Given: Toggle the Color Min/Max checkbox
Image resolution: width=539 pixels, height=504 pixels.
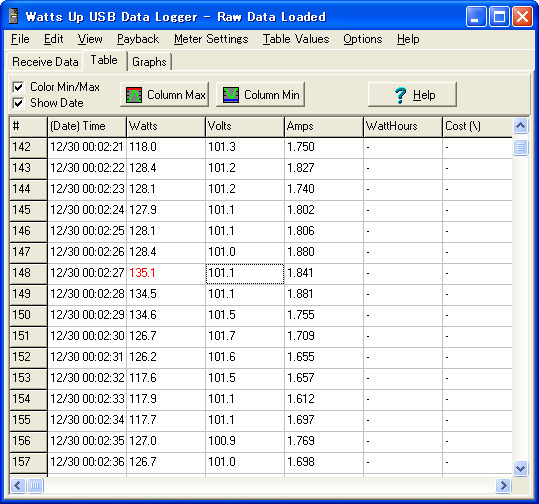Looking at the screenshot, I should pyautogui.click(x=18, y=87).
